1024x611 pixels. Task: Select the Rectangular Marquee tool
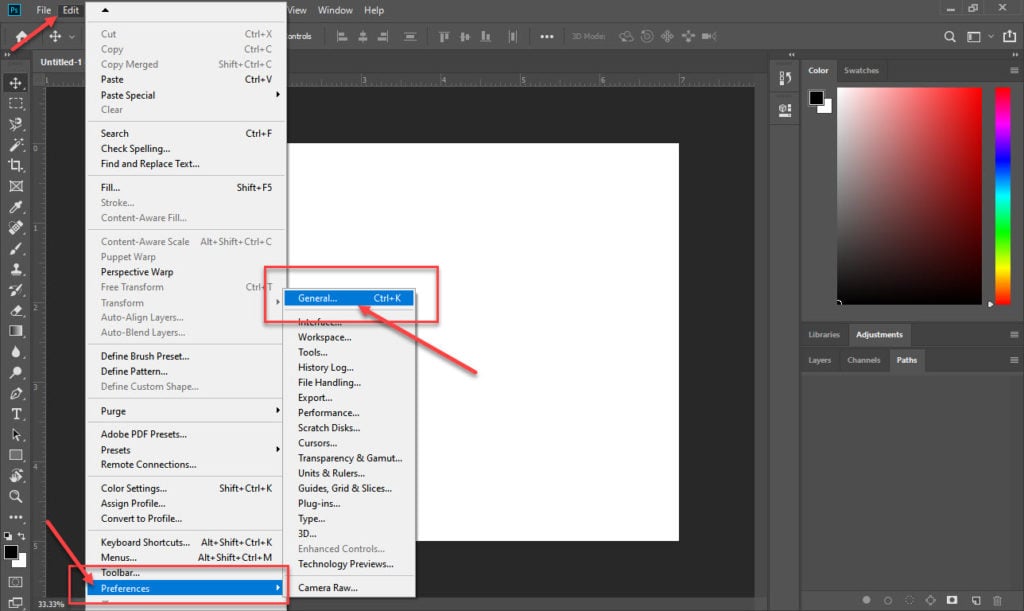pos(16,104)
